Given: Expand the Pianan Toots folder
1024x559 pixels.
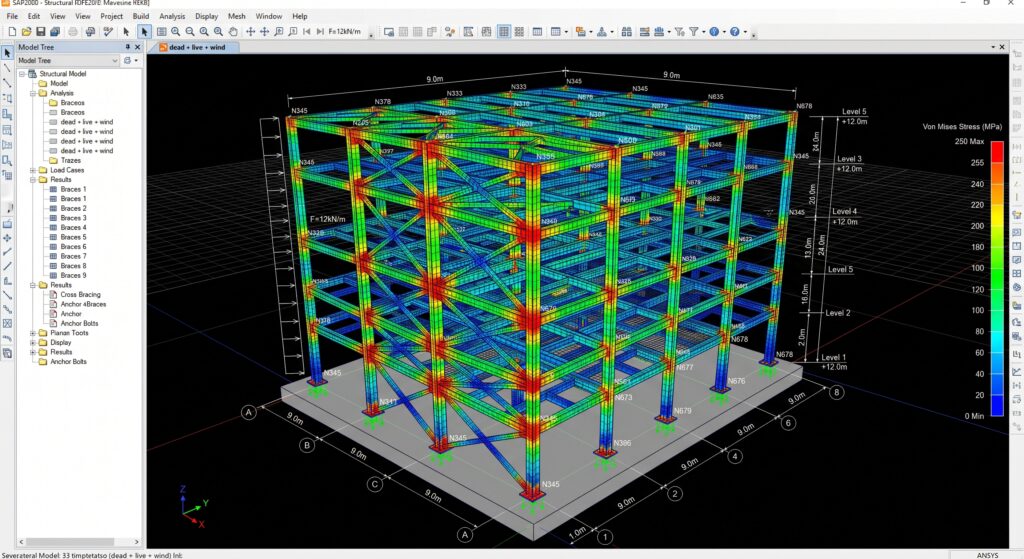Looking at the screenshot, I should coord(33,333).
